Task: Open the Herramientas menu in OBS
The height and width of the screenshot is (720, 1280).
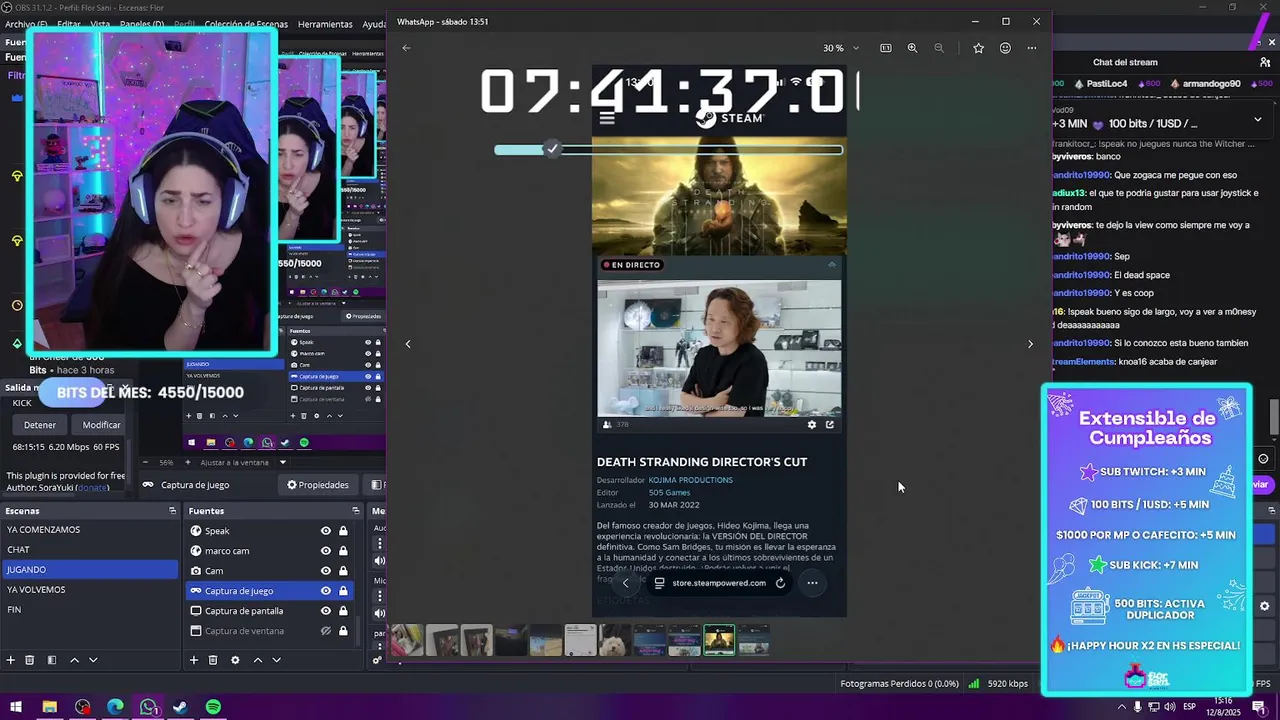Action: point(325,24)
